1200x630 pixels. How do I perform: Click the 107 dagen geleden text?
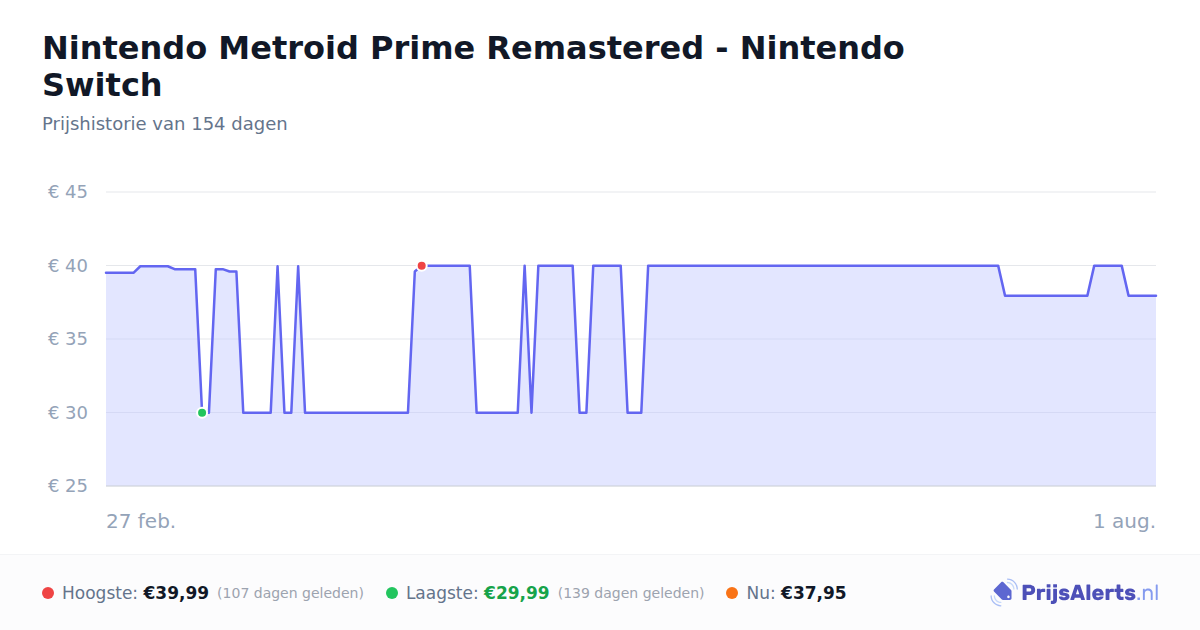290,593
